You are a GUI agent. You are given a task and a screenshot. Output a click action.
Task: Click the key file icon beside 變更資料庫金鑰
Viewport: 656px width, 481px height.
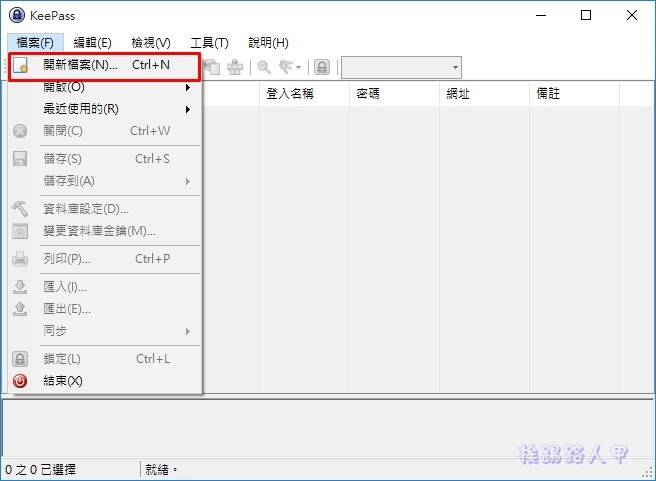[x=20, y=231]
